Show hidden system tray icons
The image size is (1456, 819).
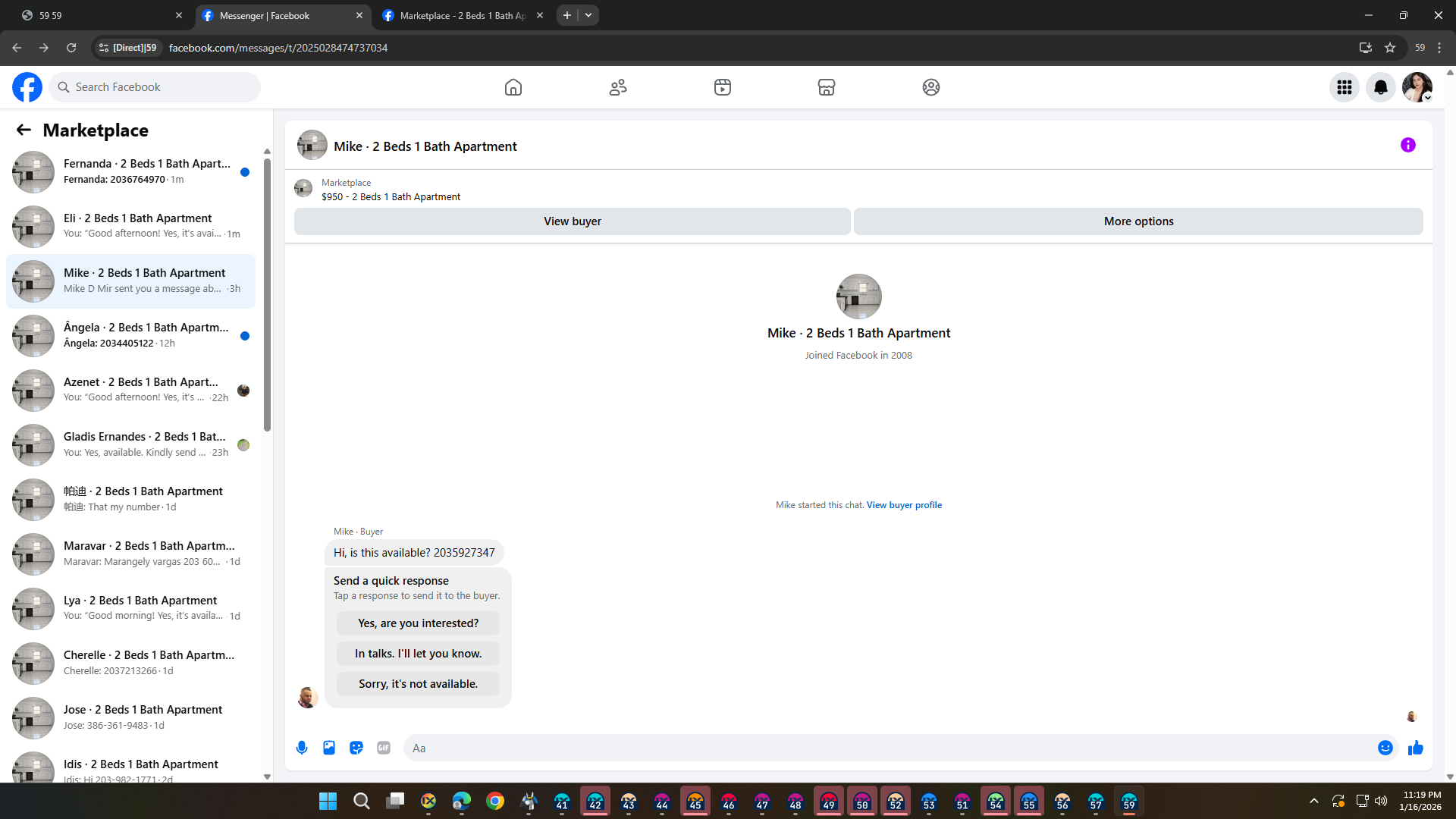1313,801
